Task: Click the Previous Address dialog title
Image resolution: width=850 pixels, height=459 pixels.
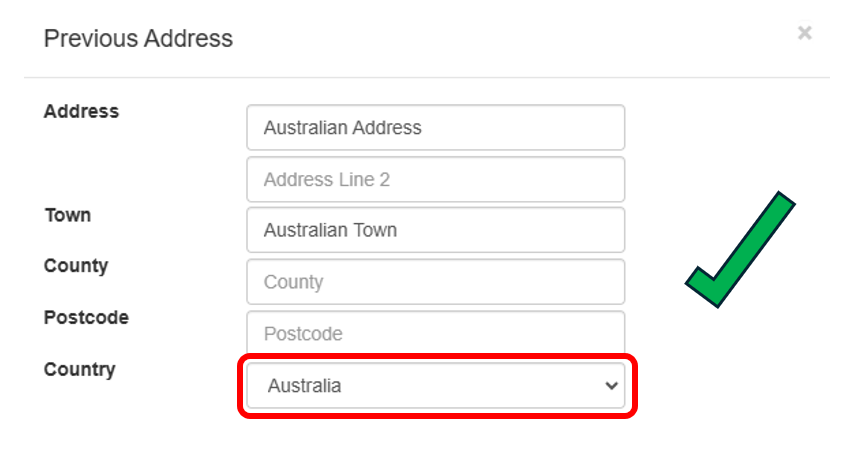Action: click(138, 39)
